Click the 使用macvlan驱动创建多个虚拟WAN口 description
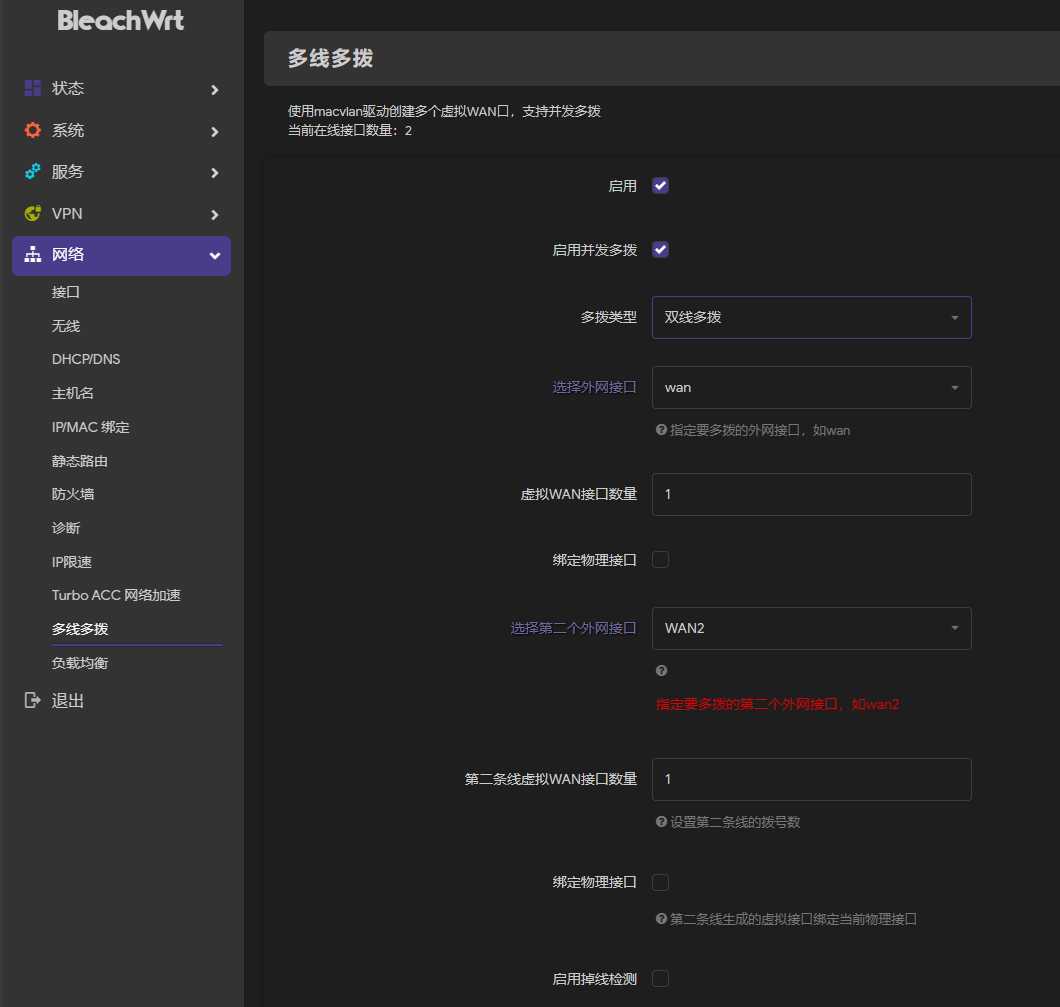Screen dimensions: 1060x1007 [444, 112]
